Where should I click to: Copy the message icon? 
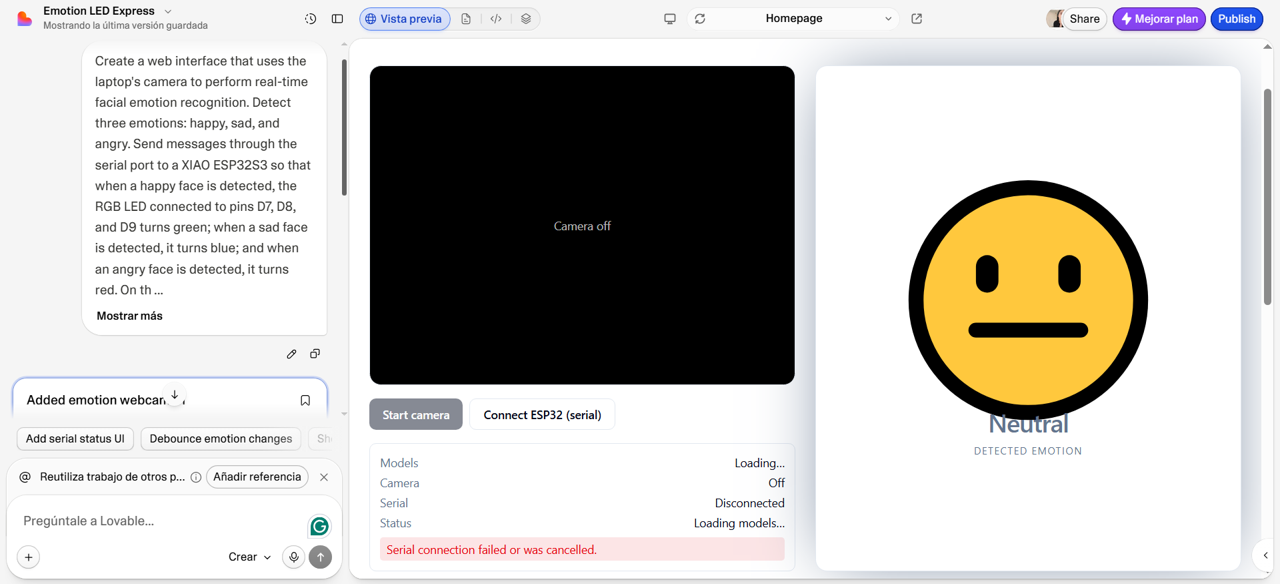tap(315, 354)
